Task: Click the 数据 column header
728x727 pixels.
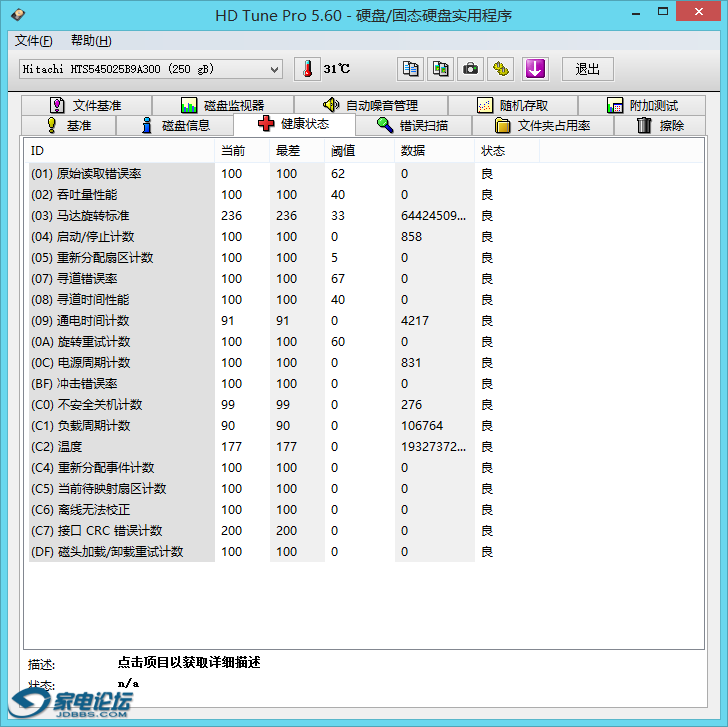Action: pos(435,151)
